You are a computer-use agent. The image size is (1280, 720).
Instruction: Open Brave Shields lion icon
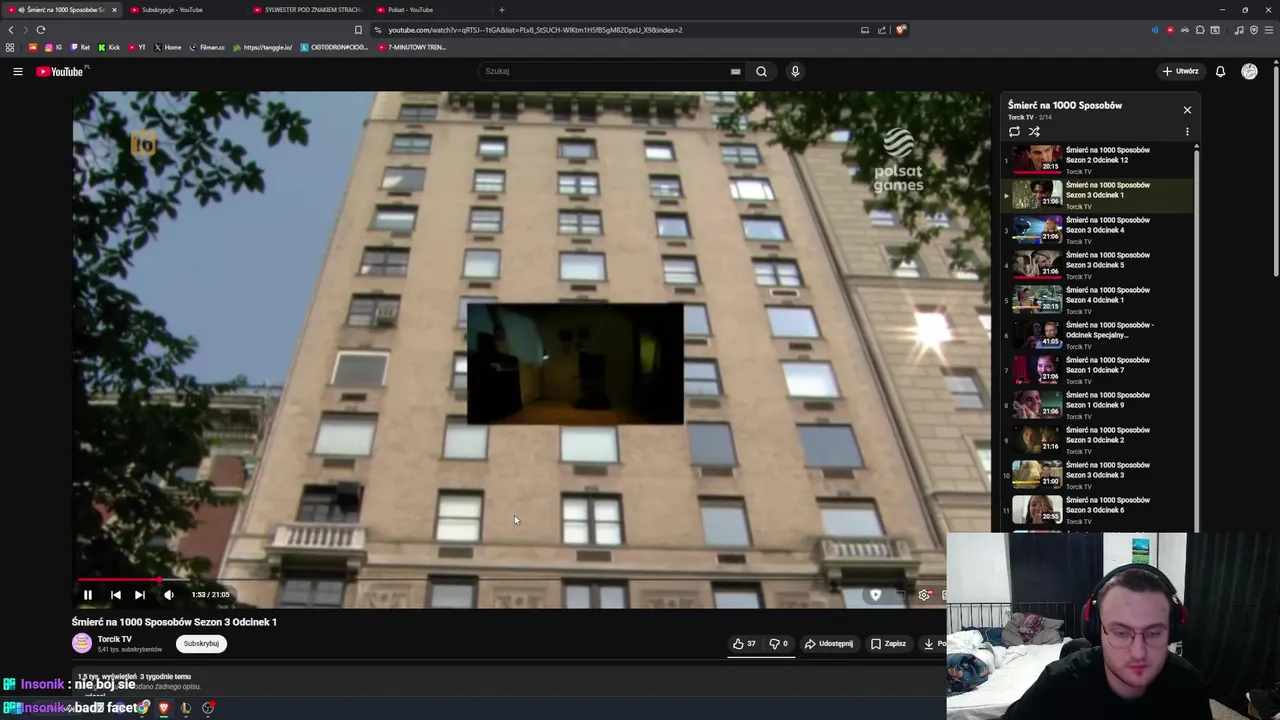900,30
